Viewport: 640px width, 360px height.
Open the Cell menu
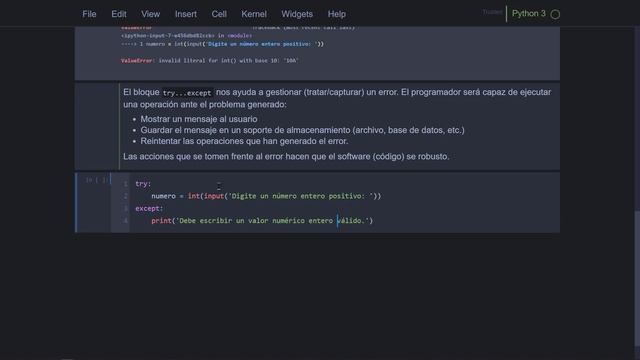[219, 14]
